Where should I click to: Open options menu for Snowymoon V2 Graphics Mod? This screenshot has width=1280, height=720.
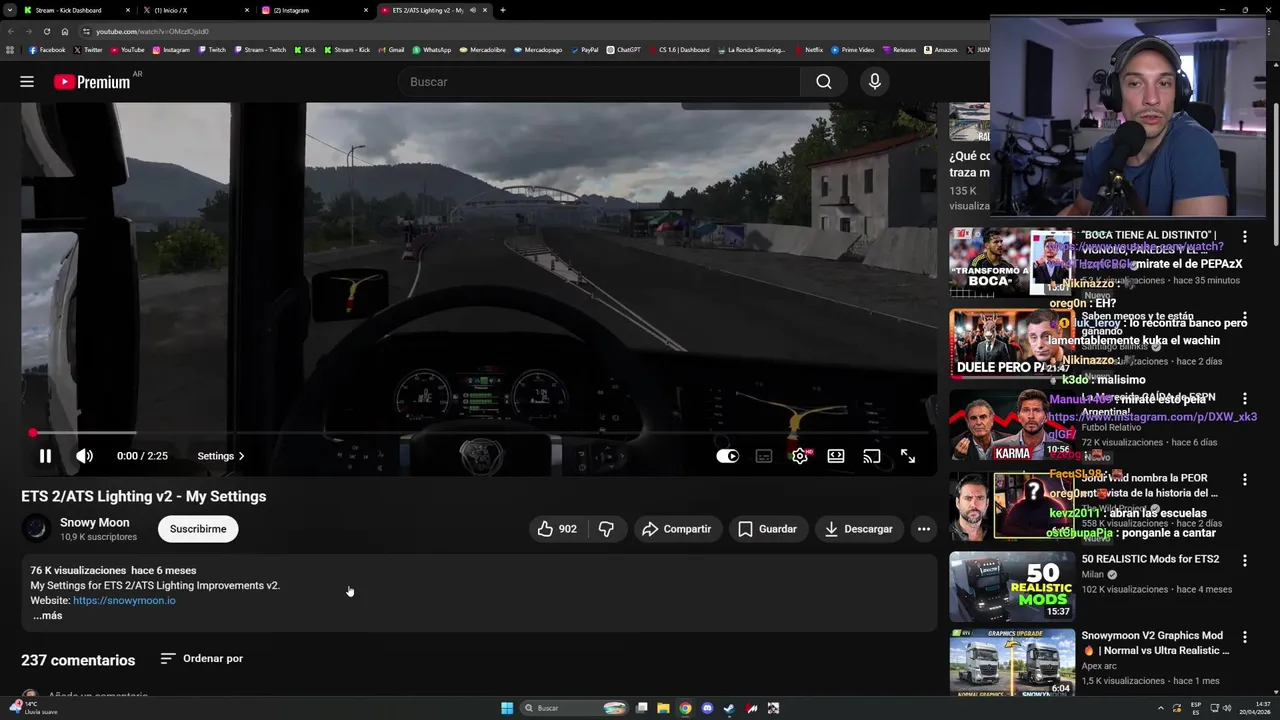1245,637
